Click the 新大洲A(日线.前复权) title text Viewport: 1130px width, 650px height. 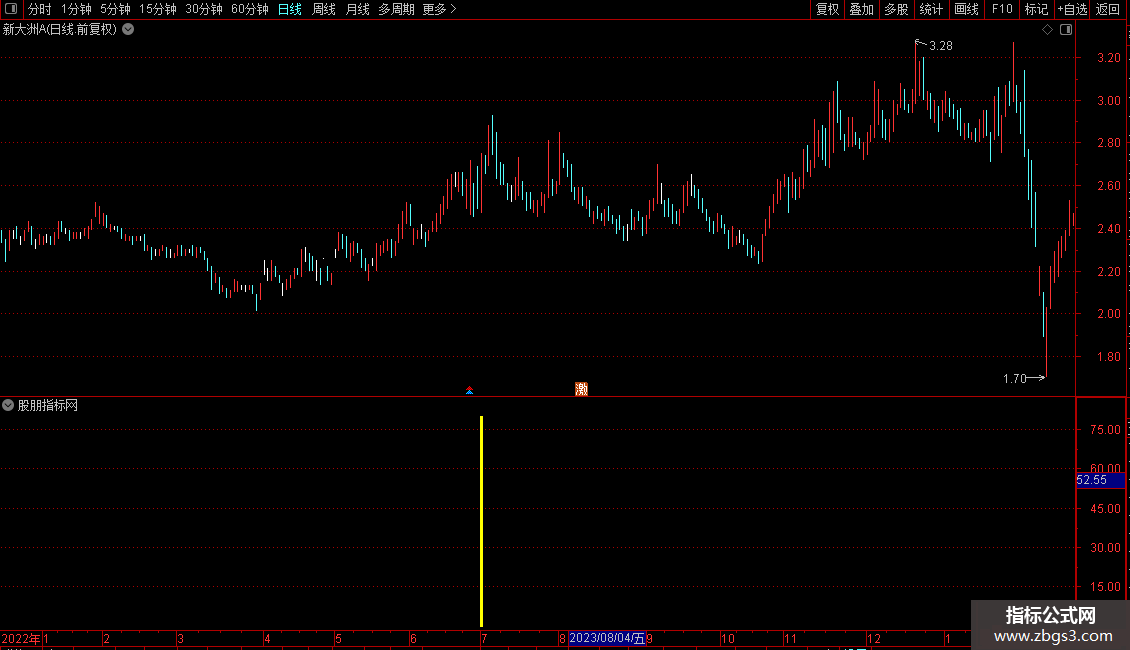(x=60, y=30)
